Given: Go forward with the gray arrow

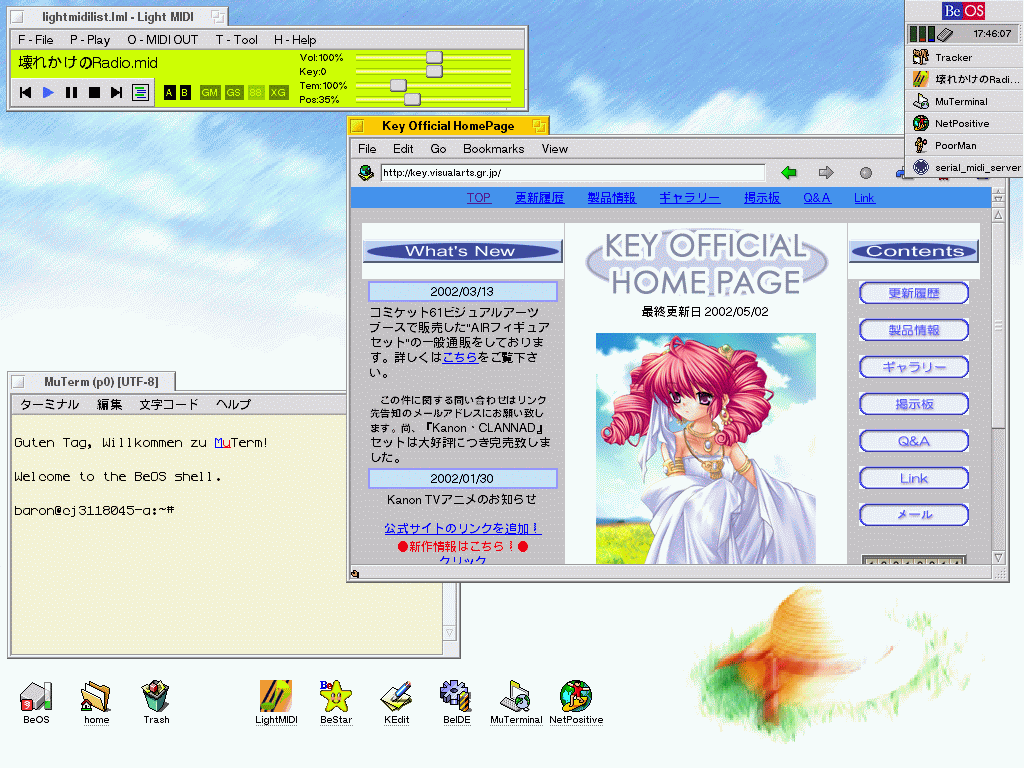Looking at the screenshot, I should pyautogui.click(x=826, y=172).
